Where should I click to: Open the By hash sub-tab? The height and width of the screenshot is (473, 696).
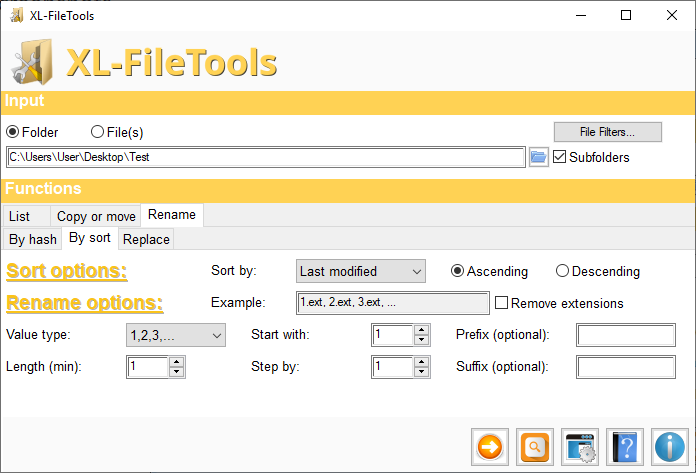tap(33, 240)
